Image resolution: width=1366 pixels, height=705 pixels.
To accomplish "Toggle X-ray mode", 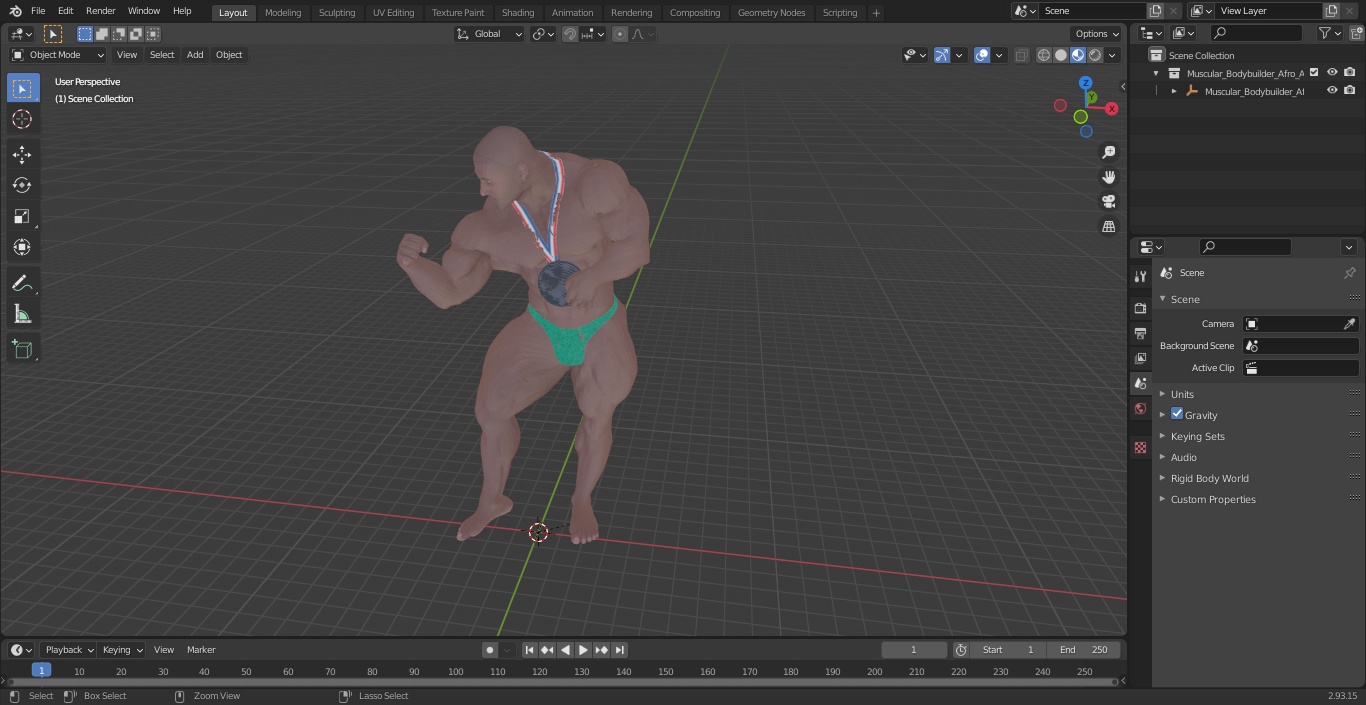I will (1021, 55).
